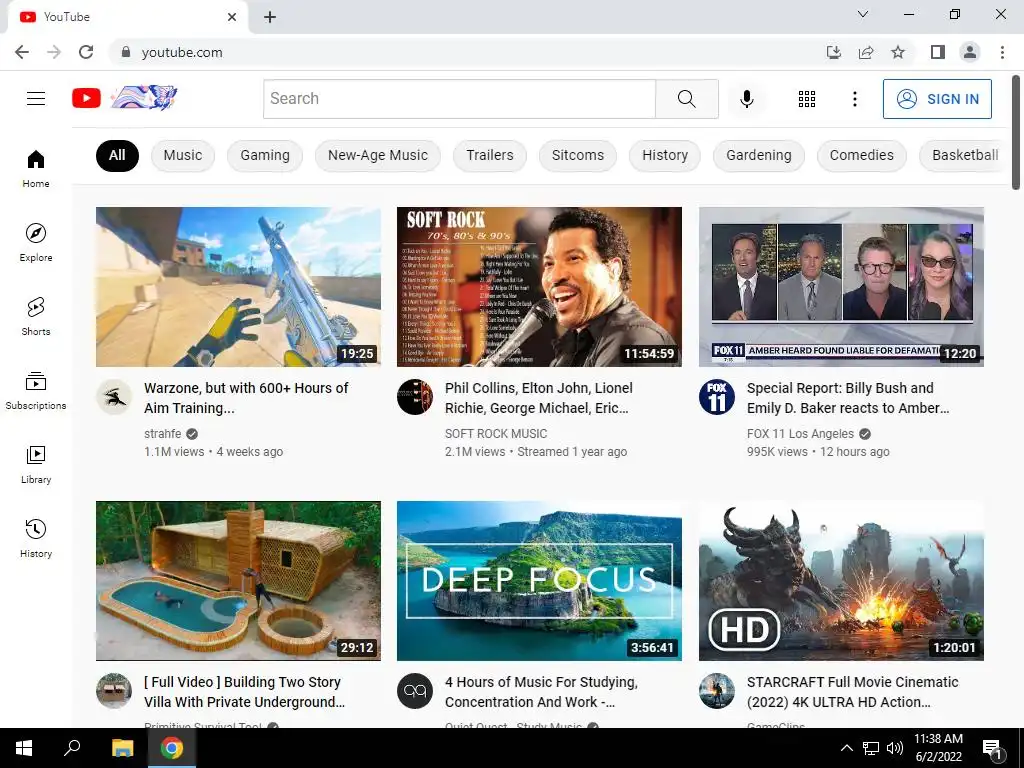Image resolution: width=1024 pixels, height=768 pixels.
Task: Open SOFT ROCK MUSIC channel avatar
Action: tap(415, 396)
